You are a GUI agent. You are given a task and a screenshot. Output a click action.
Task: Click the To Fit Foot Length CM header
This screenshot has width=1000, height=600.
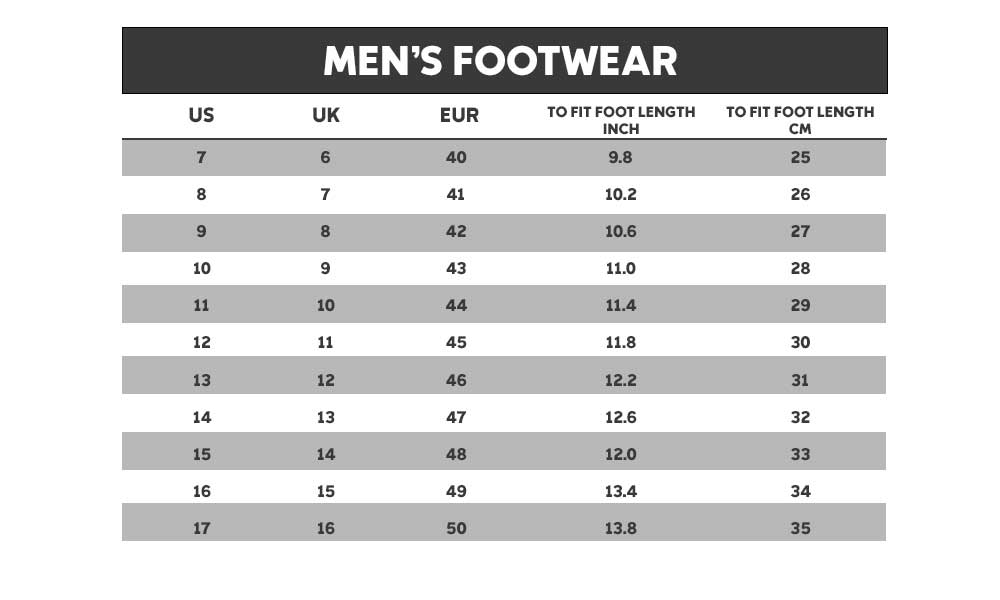[x=800, y=120]
